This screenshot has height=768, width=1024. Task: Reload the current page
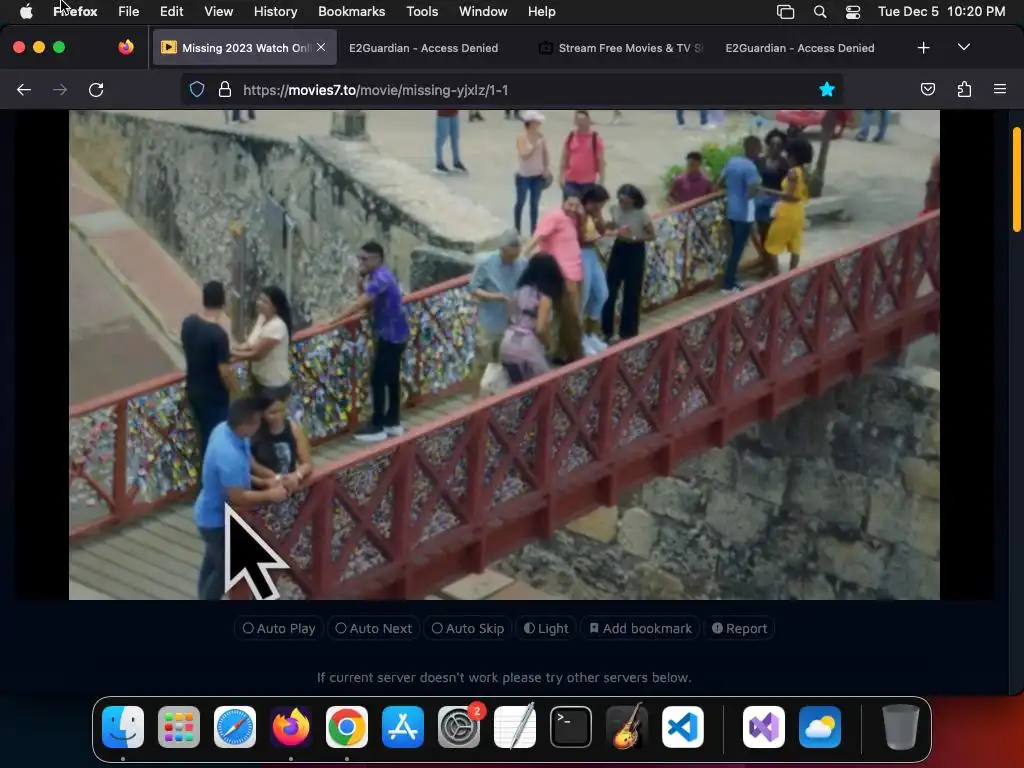[x=96, y=90]
